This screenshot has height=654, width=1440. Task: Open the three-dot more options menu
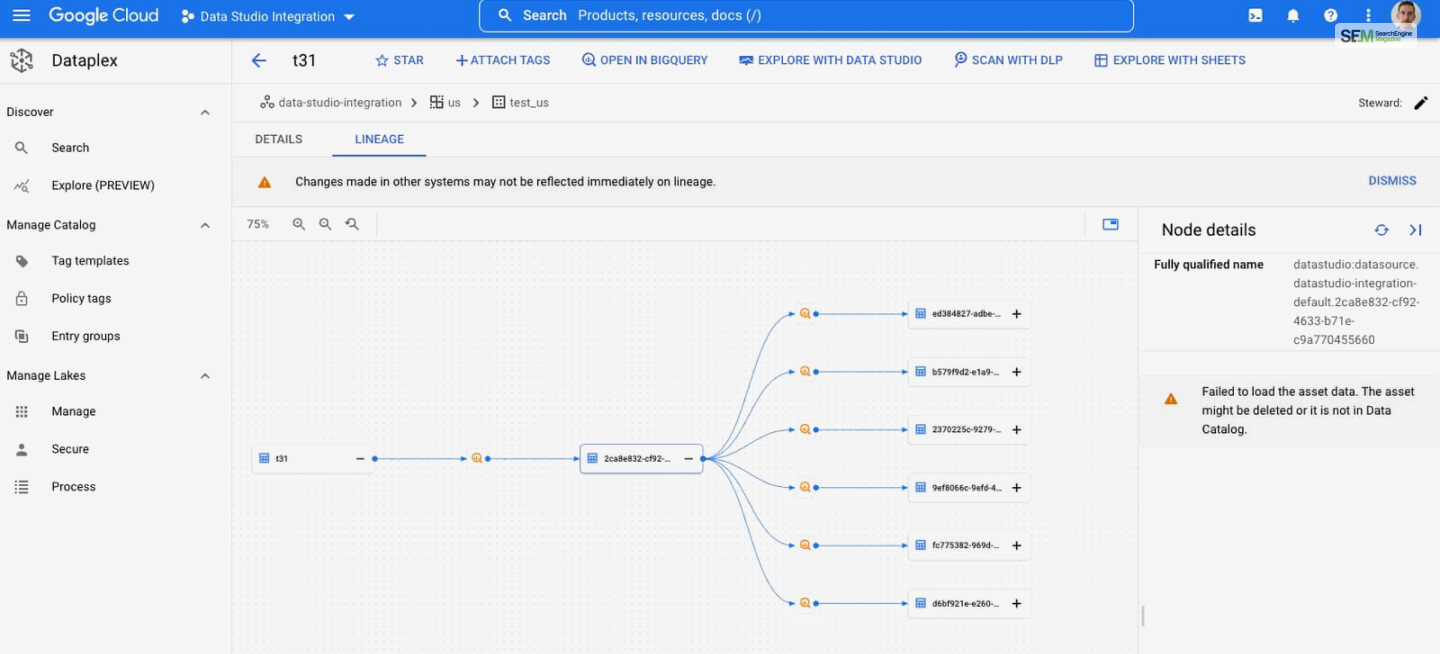[1368, 16]
